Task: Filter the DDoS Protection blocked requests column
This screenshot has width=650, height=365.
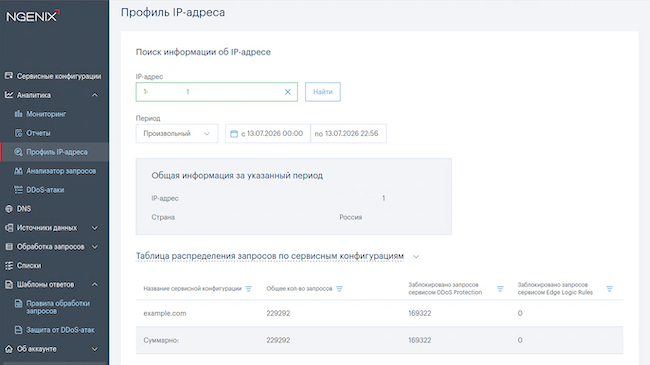Action: (x=500, y=289)
